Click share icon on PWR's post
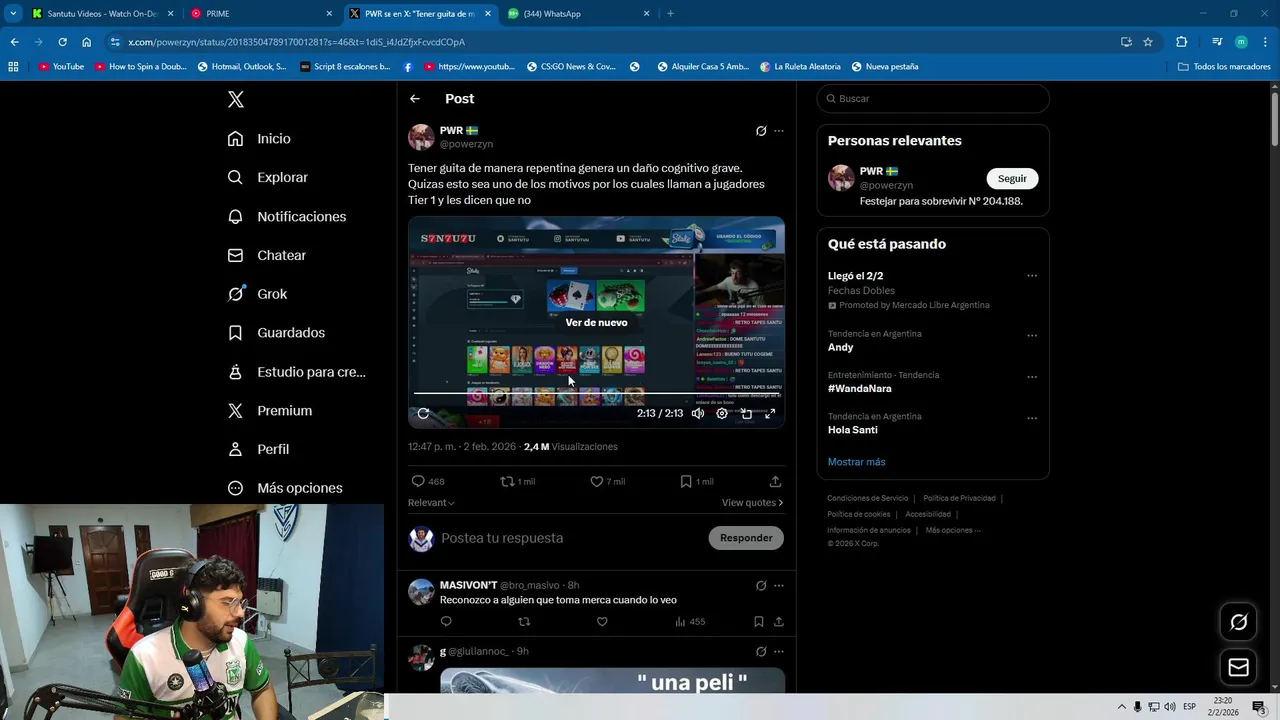This screenshot has width=1280, height=720. [775, 481]
